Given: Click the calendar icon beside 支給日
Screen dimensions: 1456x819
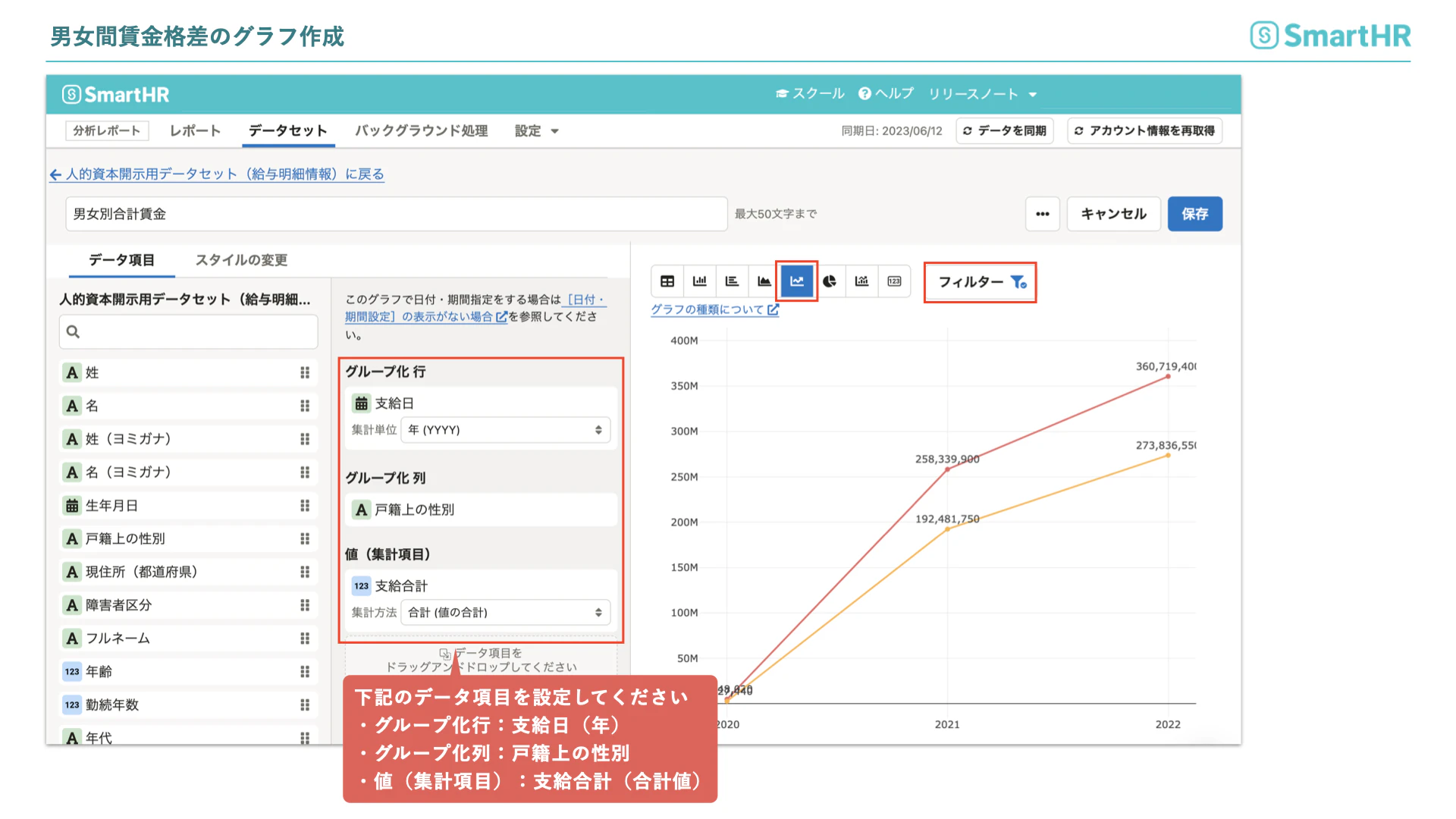Looking at the screenshot, I should coord(362,403).
